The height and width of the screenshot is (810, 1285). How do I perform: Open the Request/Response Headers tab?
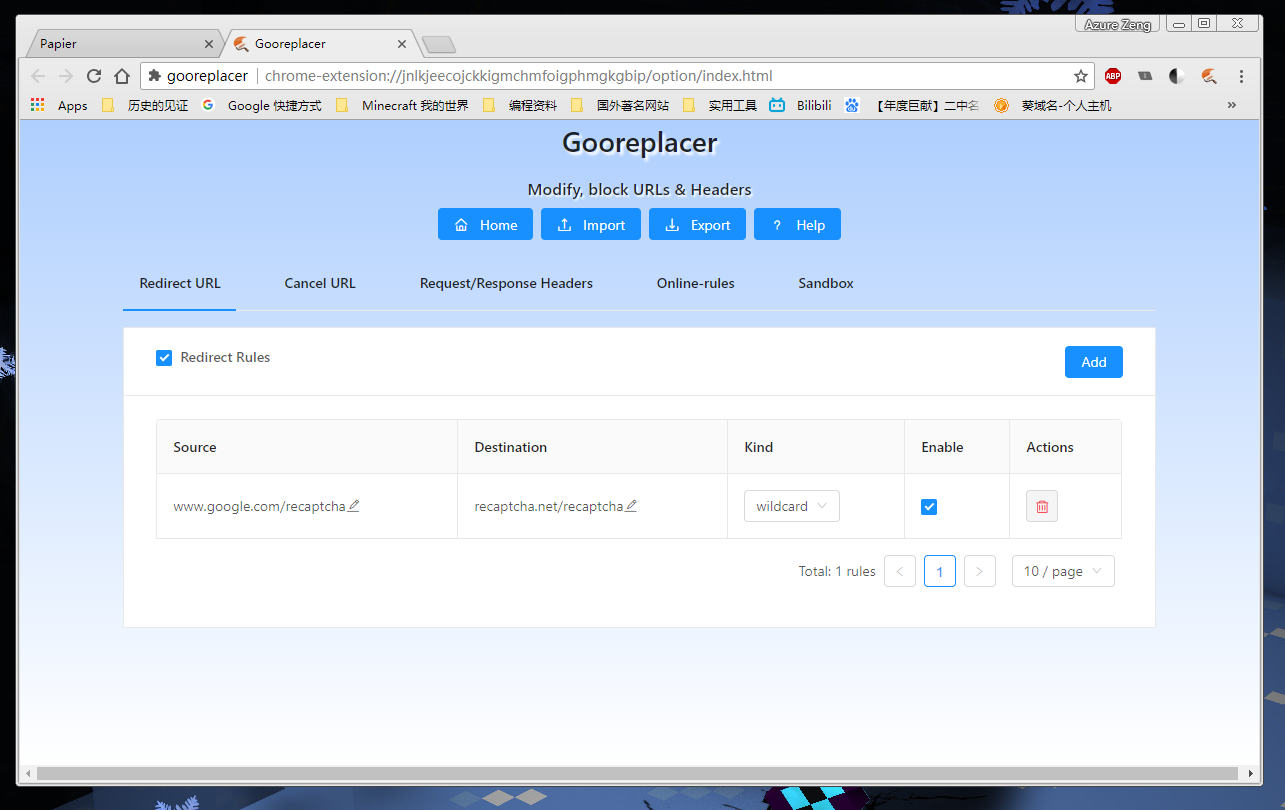[x=506, y=283]
